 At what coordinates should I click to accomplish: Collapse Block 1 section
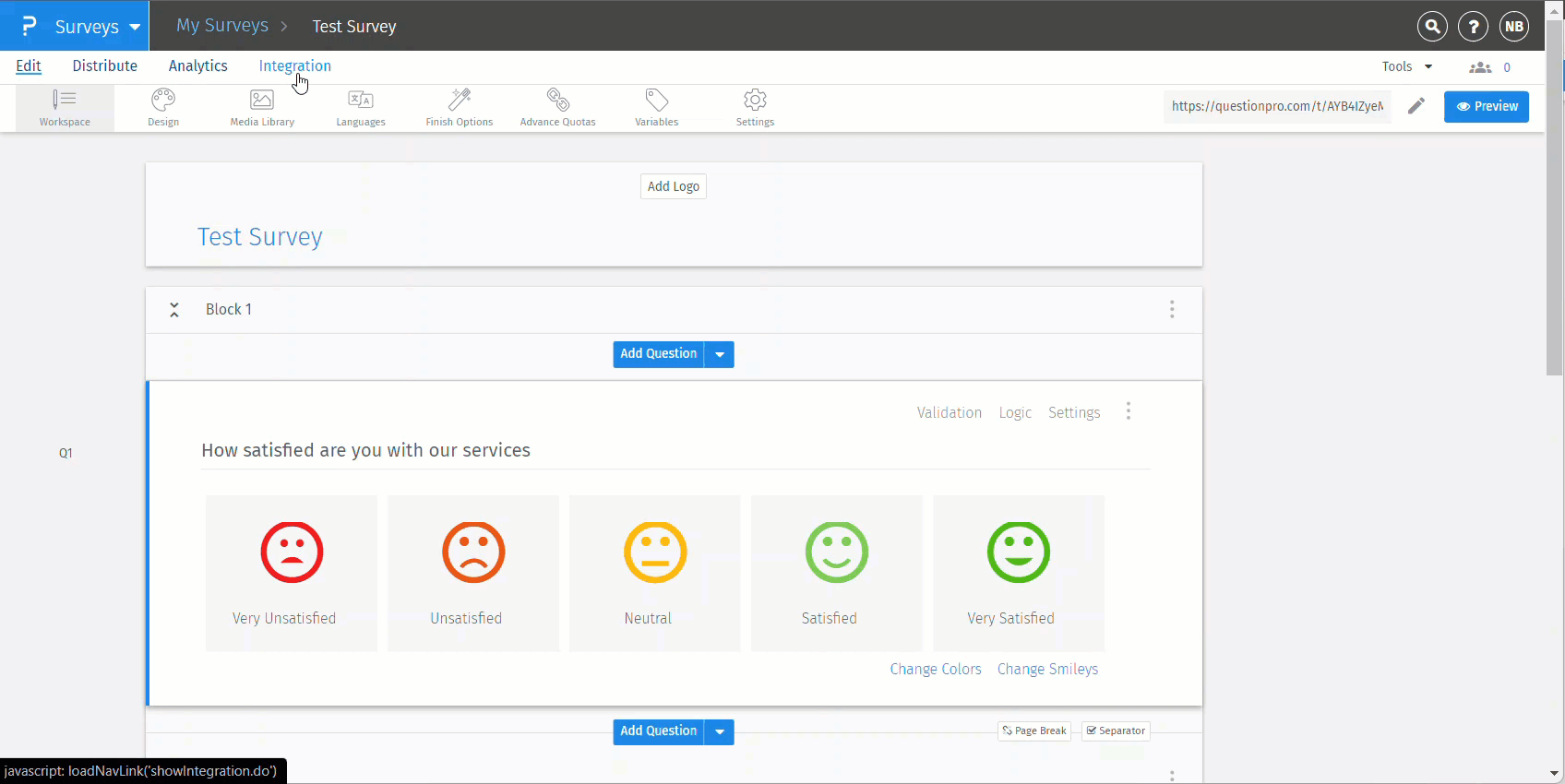[x=174, y=310]
